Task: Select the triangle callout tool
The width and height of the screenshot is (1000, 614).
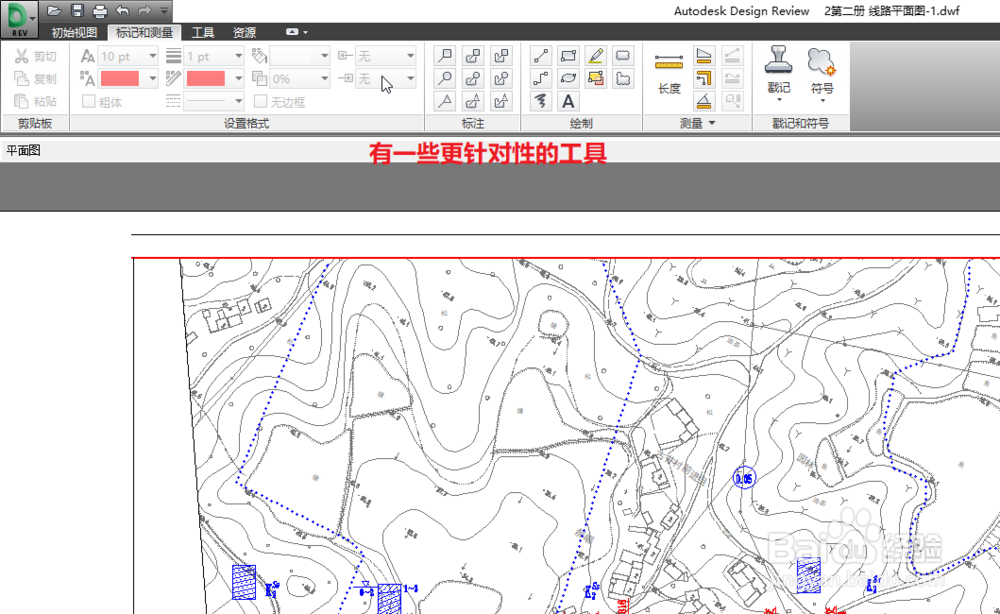Action: click(445, 101)
